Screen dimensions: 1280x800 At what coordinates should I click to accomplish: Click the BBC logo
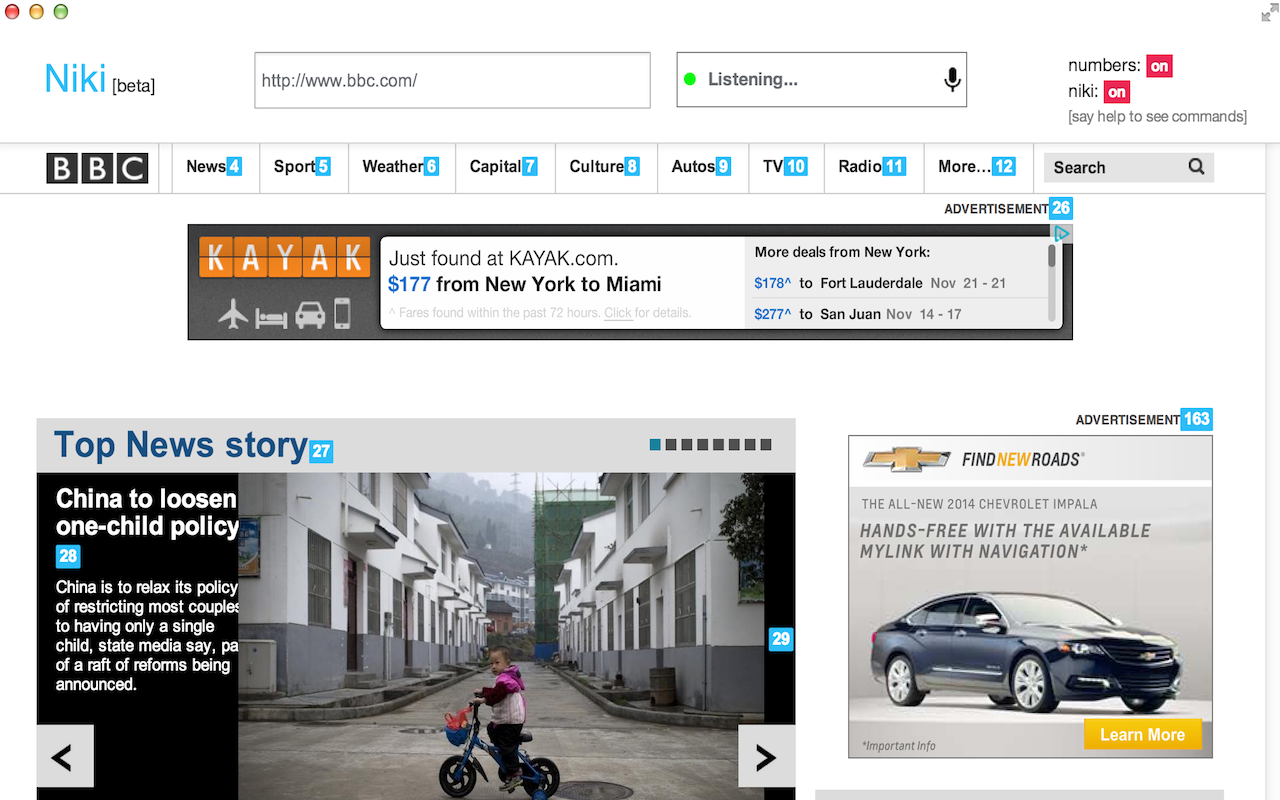tap(97, 168)
